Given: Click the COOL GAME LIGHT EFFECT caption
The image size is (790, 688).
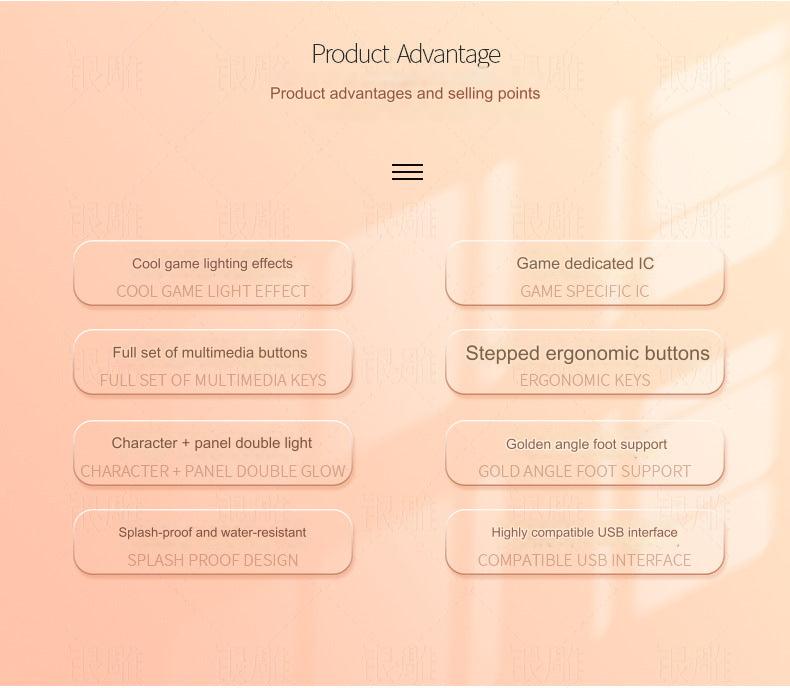Looking at the screenshot, I should [213, 291].
